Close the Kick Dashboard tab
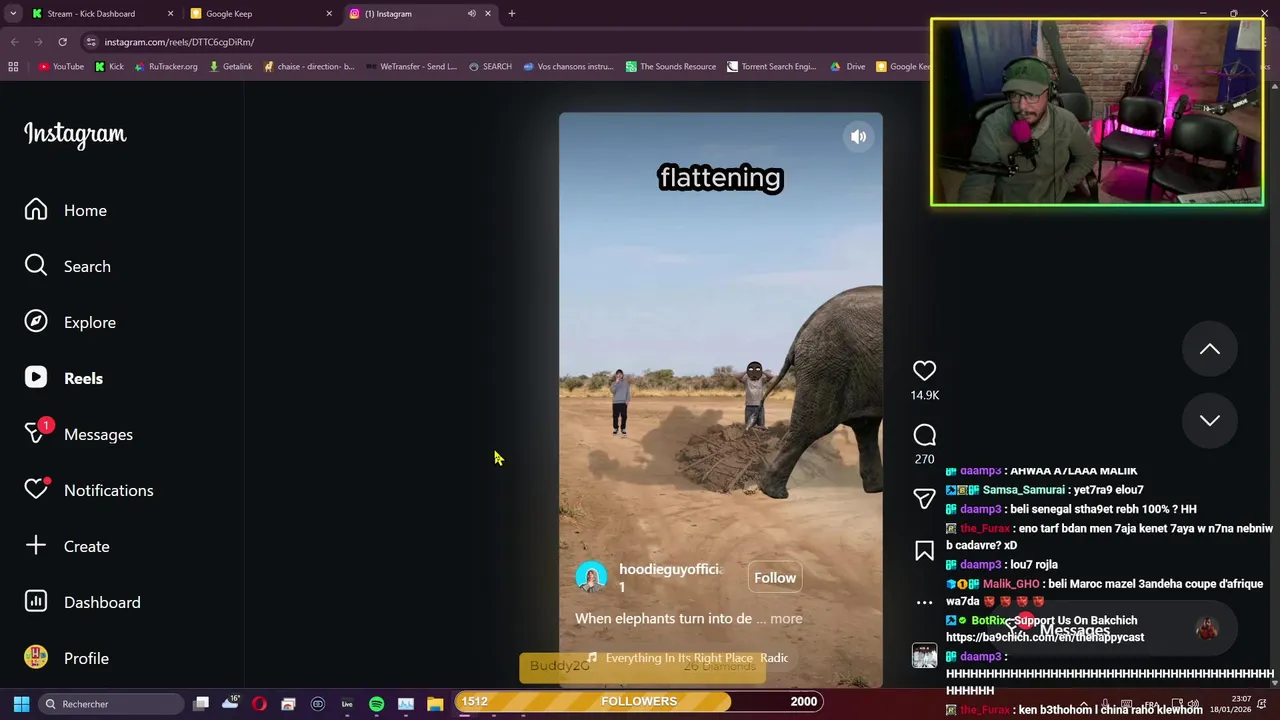1280x720 pixels. point(170,14)
